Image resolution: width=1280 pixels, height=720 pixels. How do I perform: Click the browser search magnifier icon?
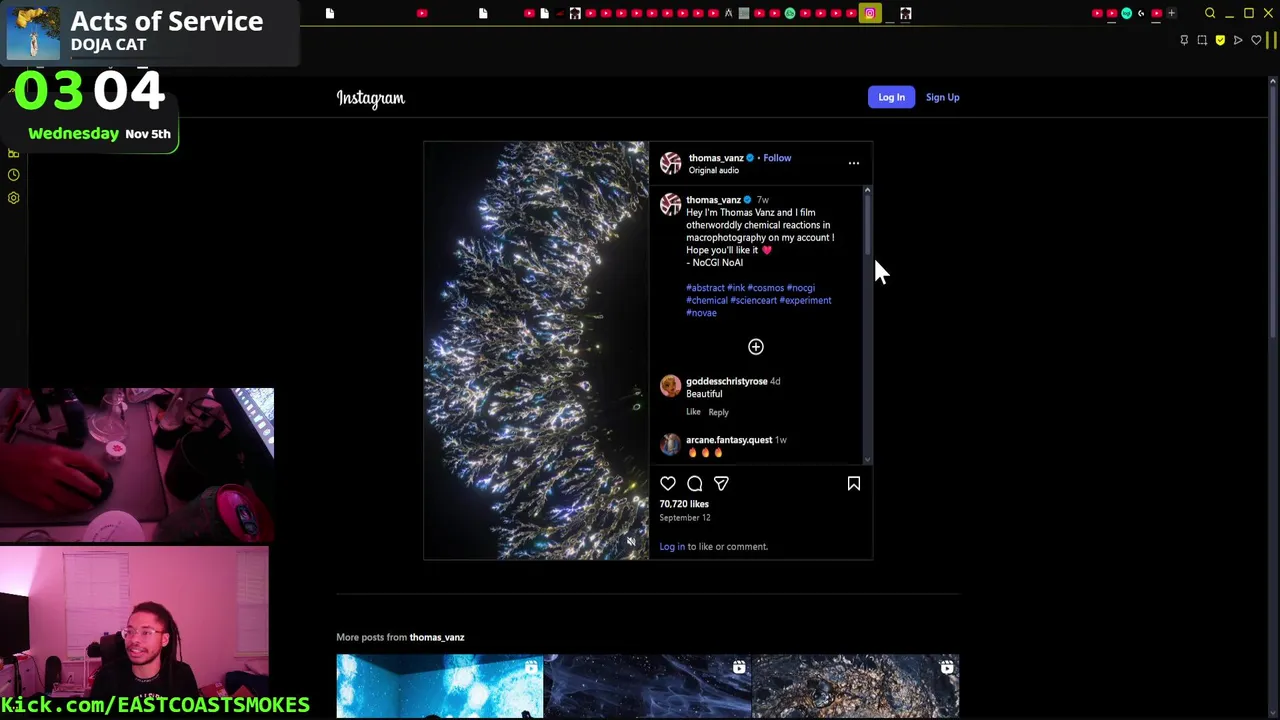pyautogui.click(x=1210, y=13)
